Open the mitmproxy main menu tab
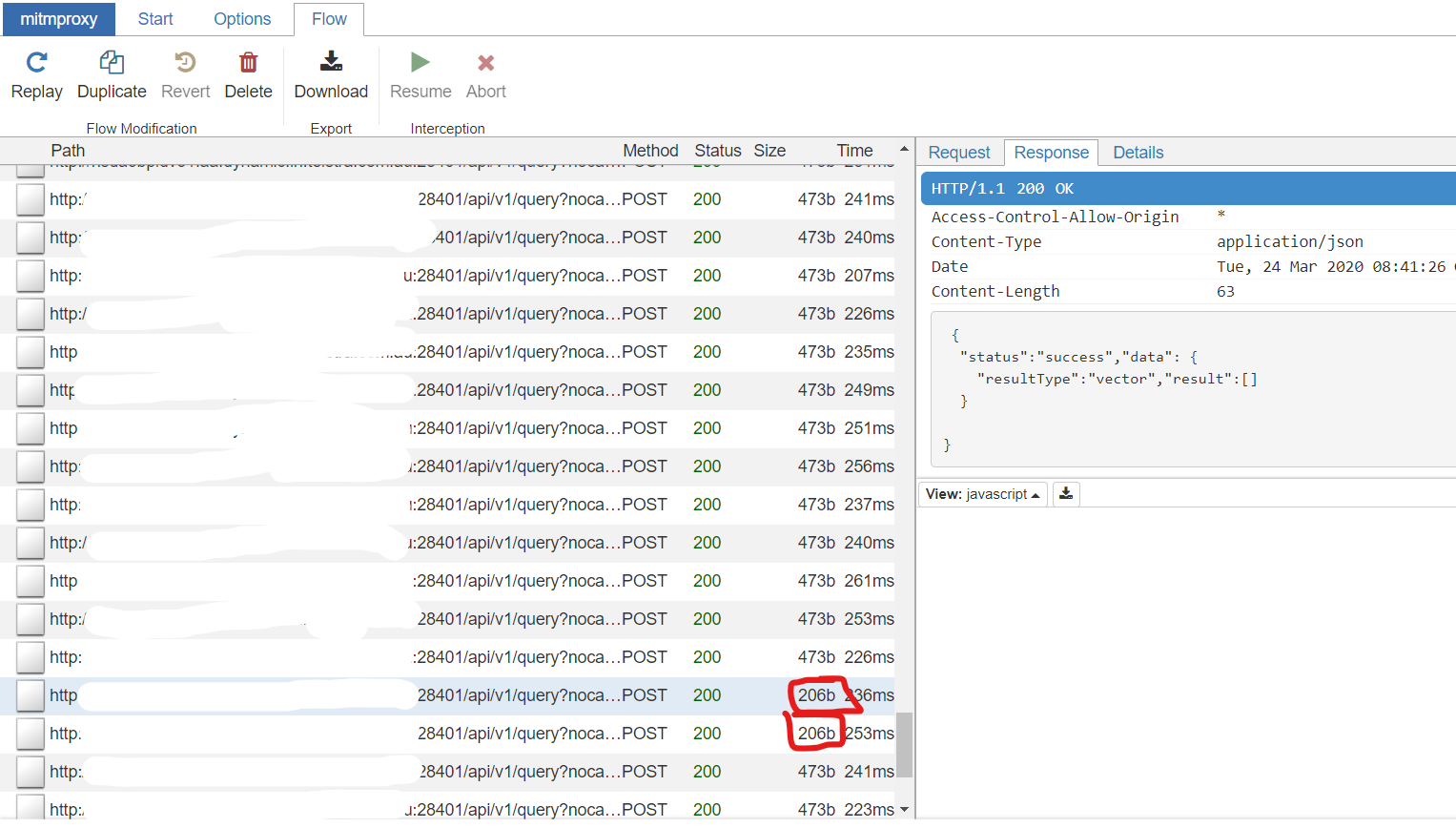The height and width of the screenshot is (828, 1456). tap(59, 19)
